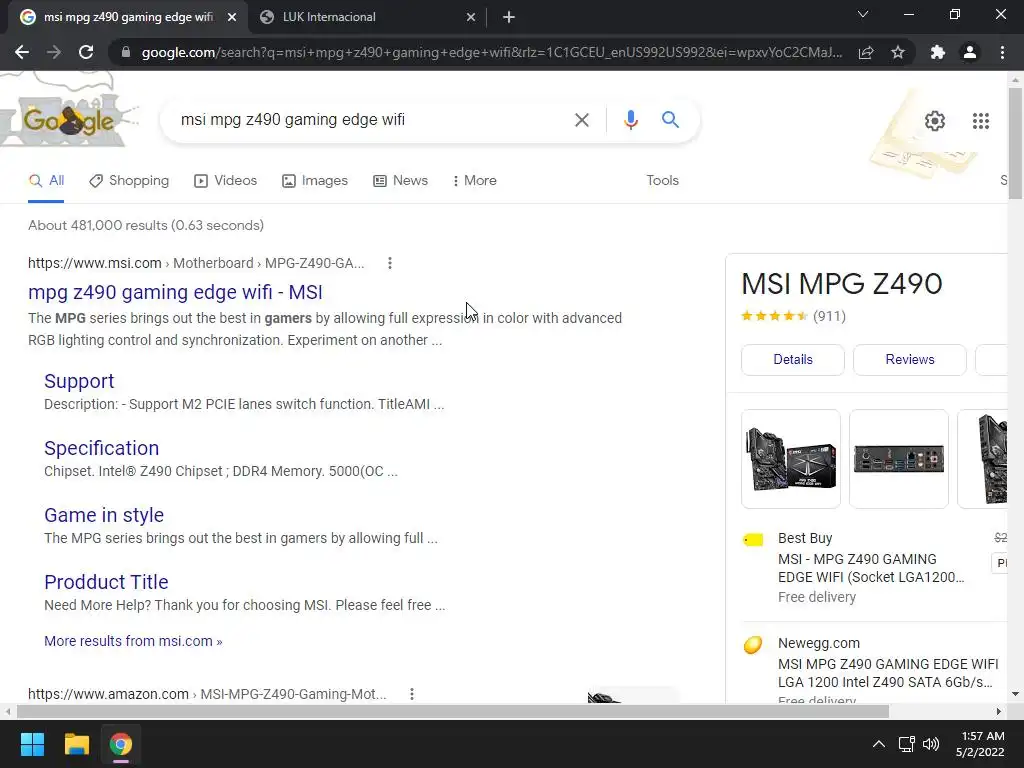Click the browser back arrow
The width and height of the screenshot is (1024, 768).
[22, 52]
